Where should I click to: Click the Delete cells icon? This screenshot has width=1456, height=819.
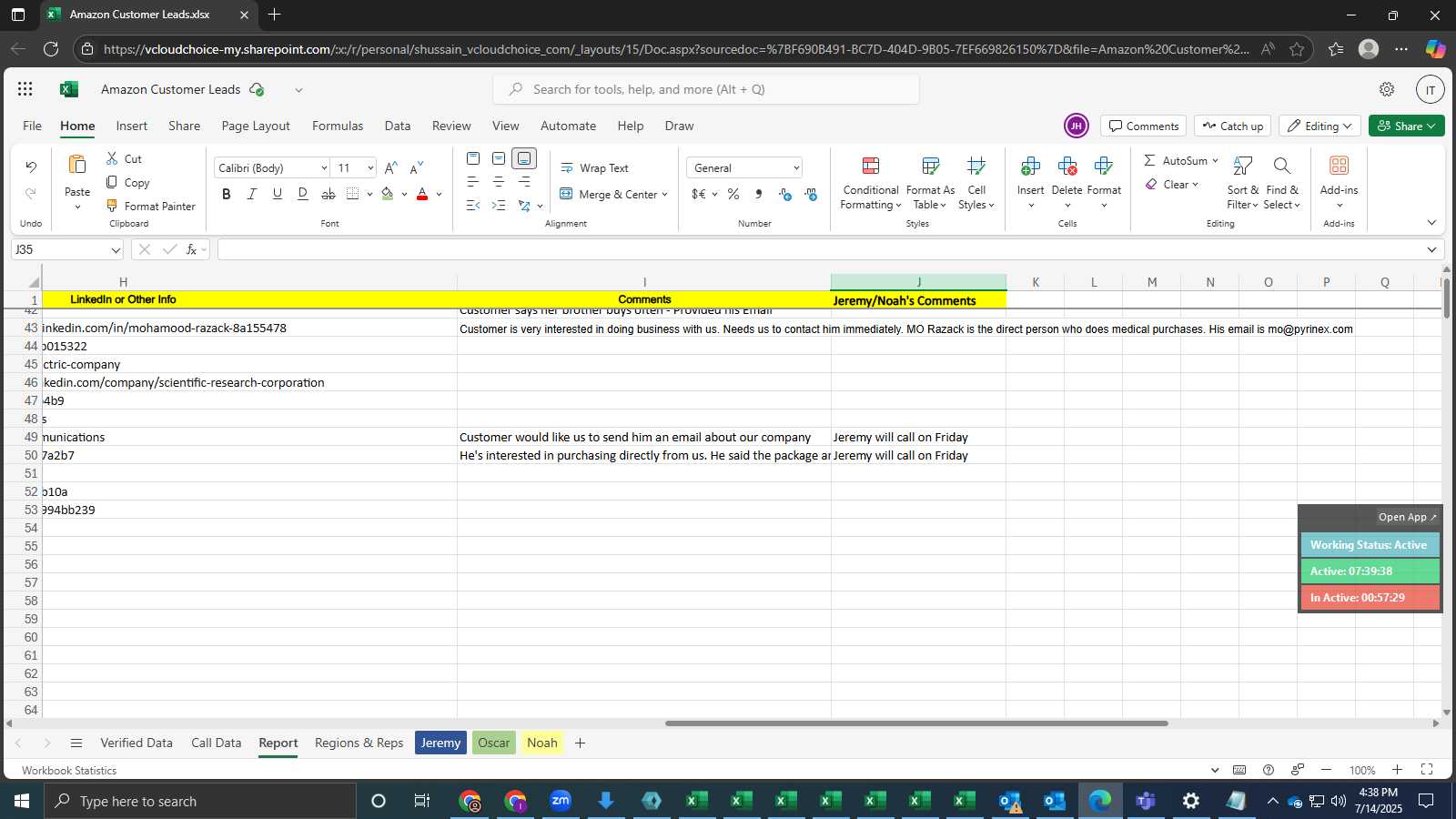(1067, 166)
